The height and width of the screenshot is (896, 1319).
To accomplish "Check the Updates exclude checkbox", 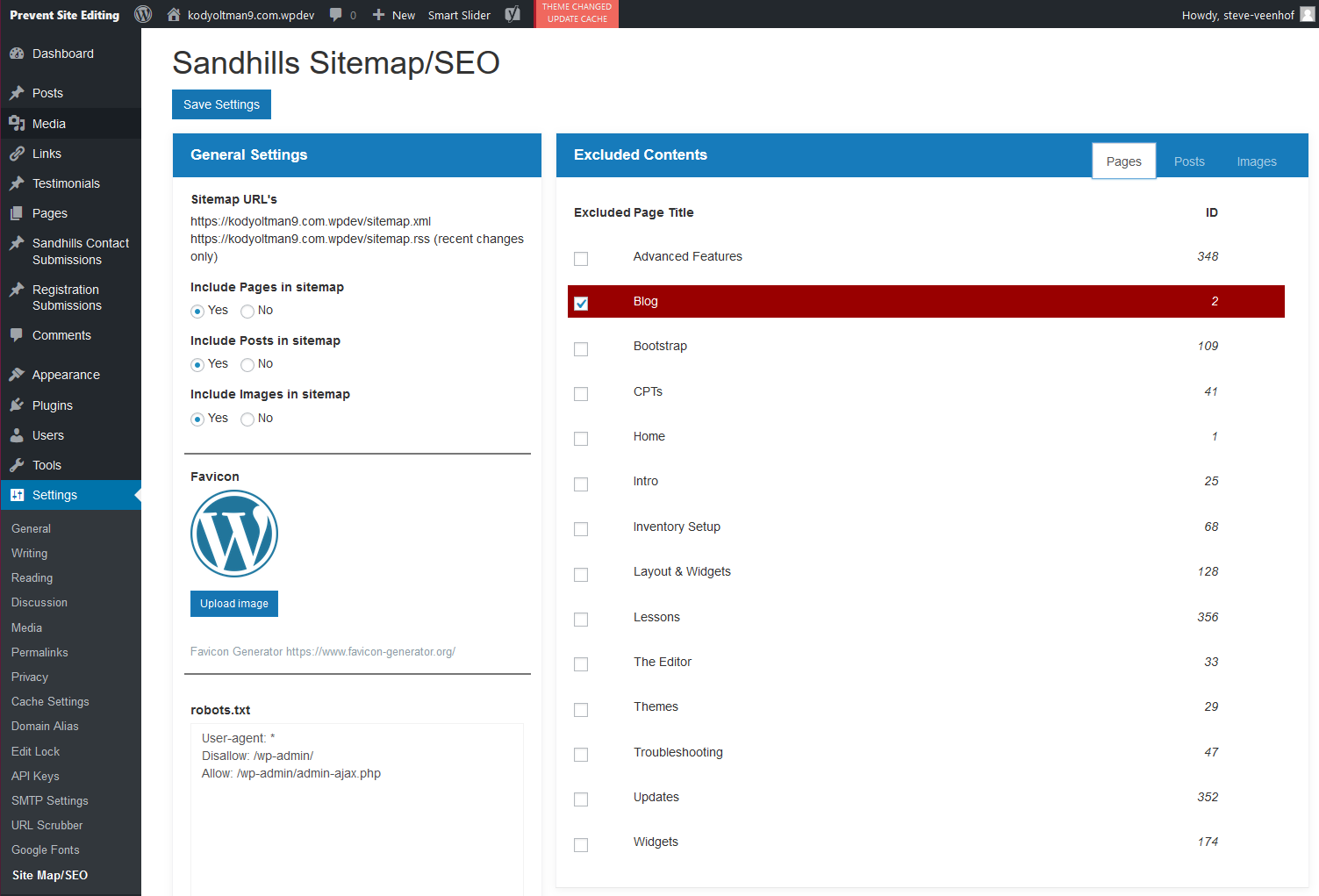I will [x=581, y=799].
